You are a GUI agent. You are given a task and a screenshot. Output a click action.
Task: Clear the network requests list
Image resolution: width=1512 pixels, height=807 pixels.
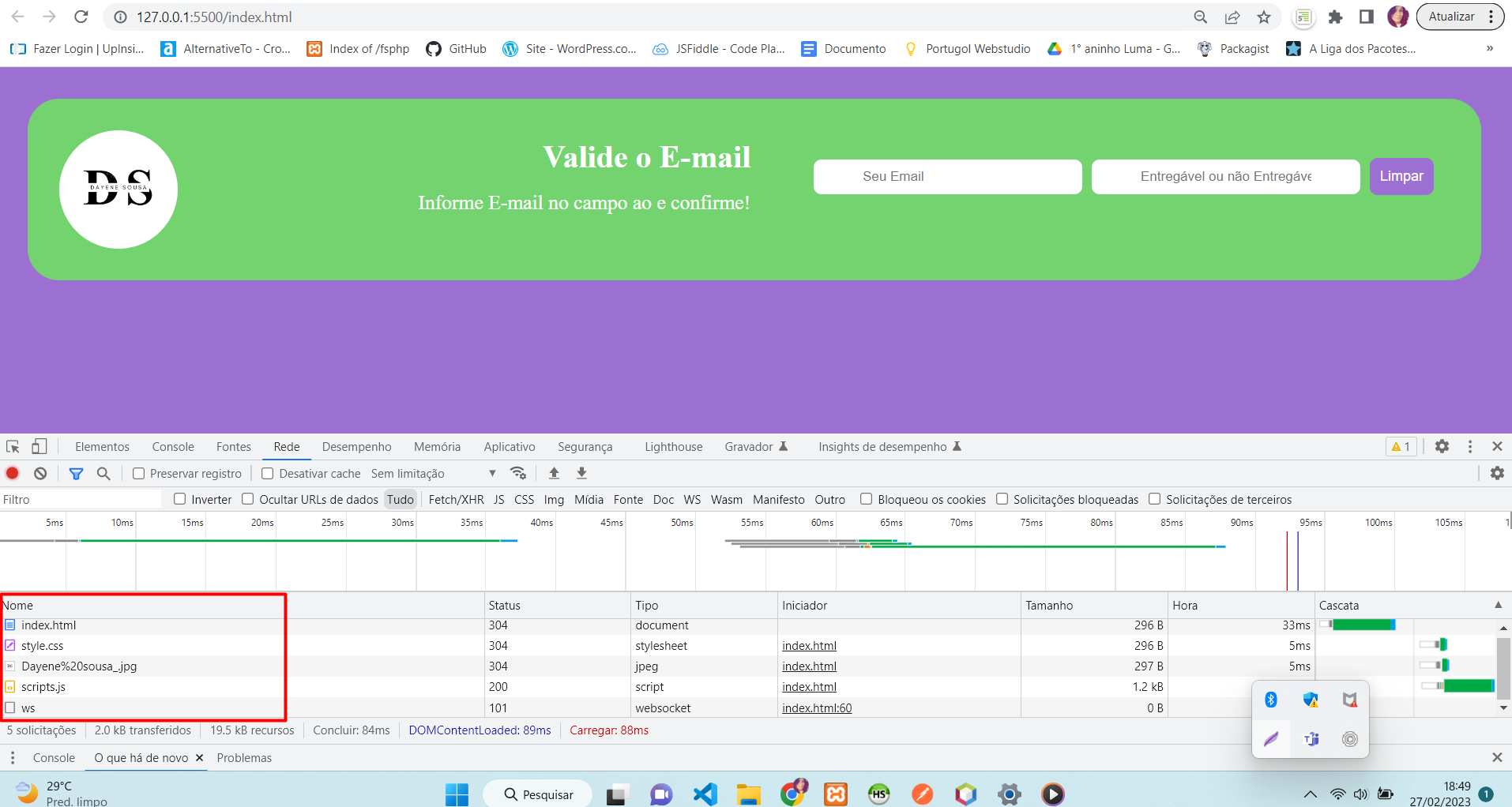[x=39, y=473]
